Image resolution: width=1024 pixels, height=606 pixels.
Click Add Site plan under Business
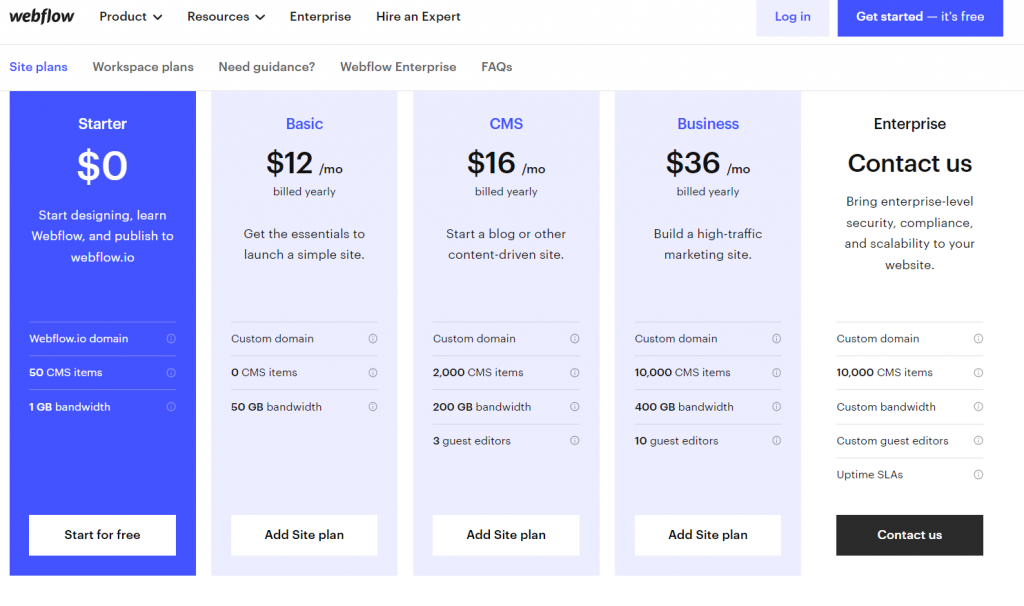708,535
